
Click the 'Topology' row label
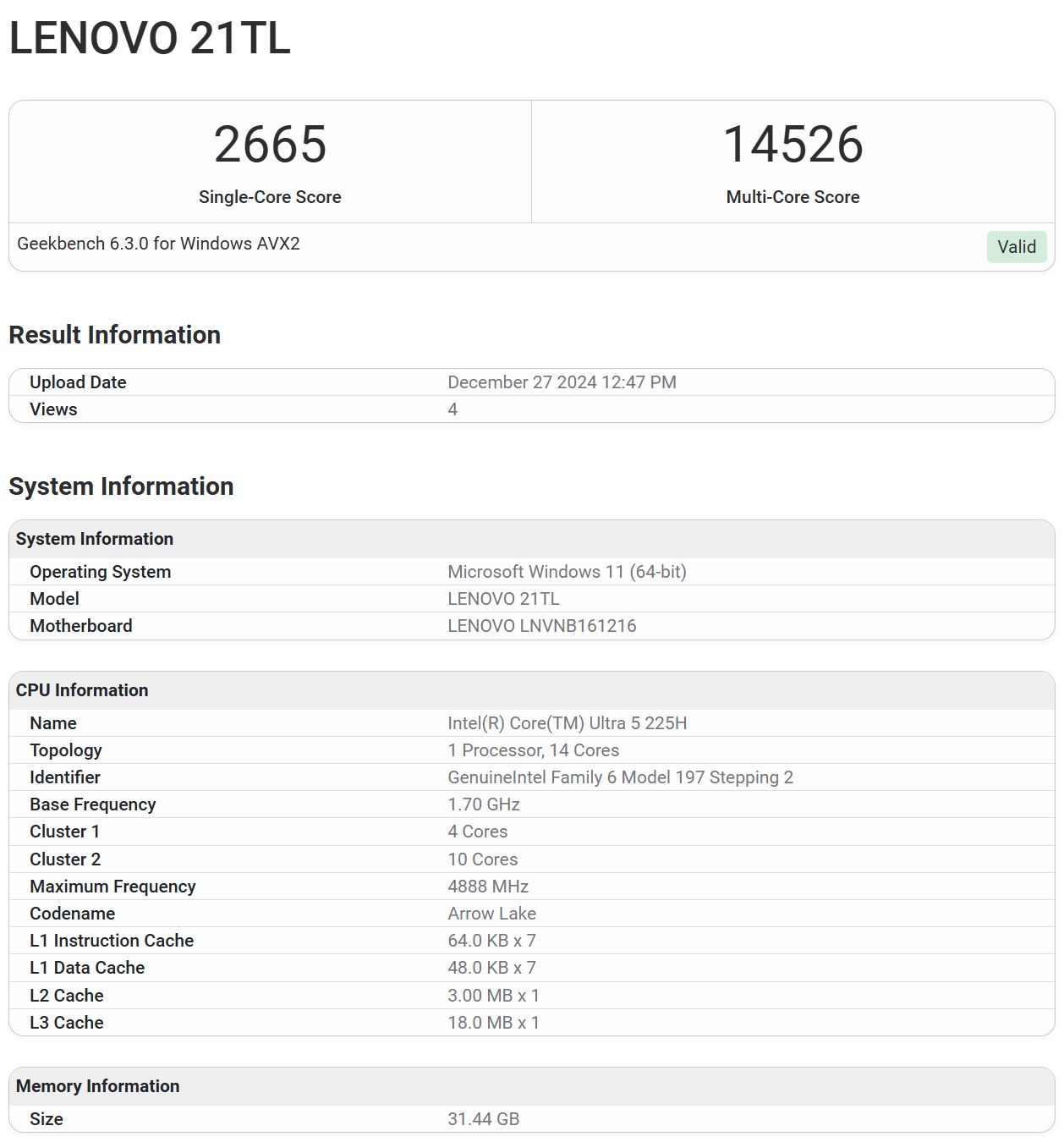66,750
